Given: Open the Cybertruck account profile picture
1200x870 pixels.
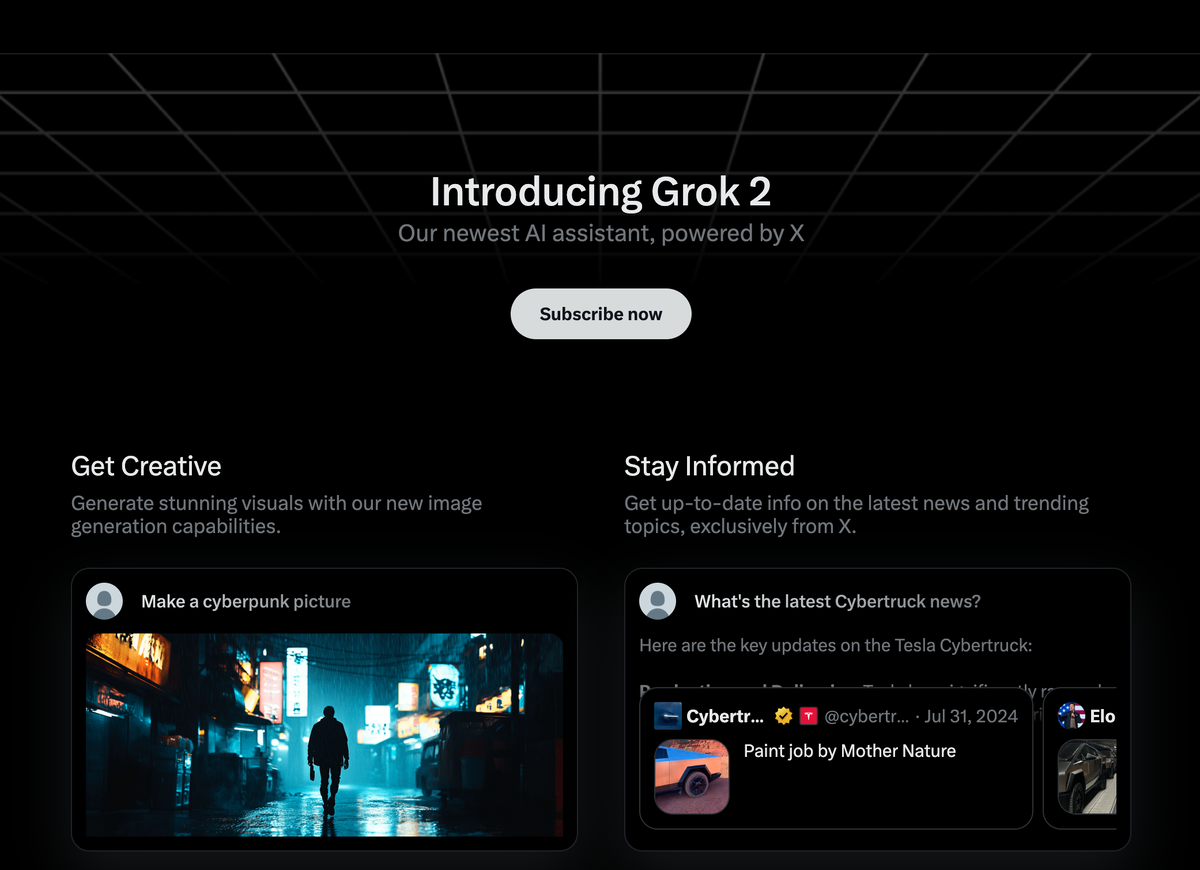Looking at the screenshot, I should (x=668, y=716).
